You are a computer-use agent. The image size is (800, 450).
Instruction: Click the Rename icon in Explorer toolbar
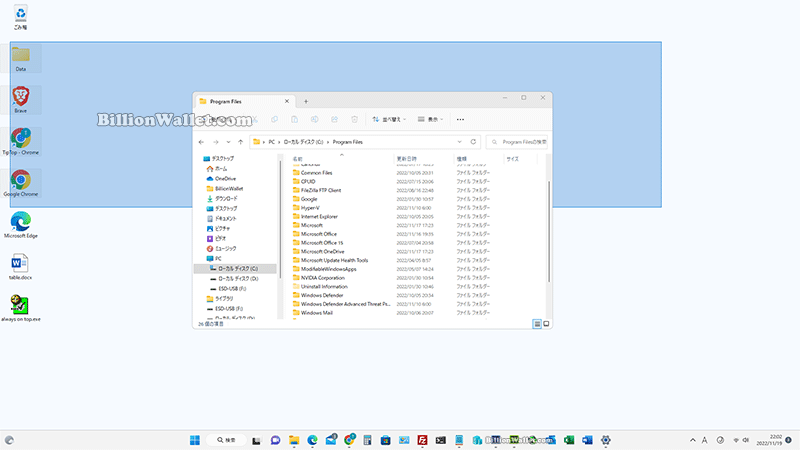(x=314, y=119)
